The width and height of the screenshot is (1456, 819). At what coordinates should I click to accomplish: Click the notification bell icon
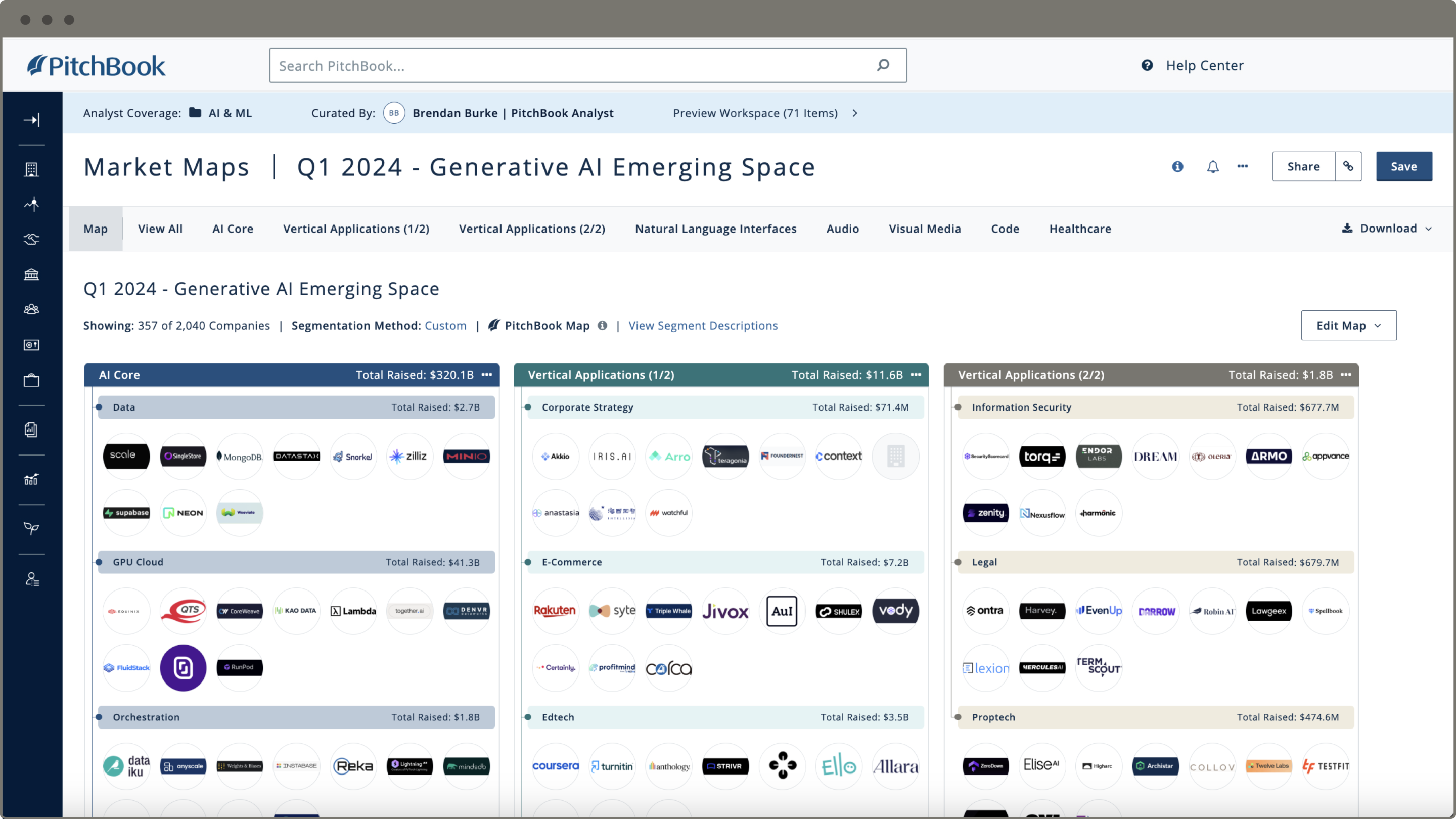1212,167
